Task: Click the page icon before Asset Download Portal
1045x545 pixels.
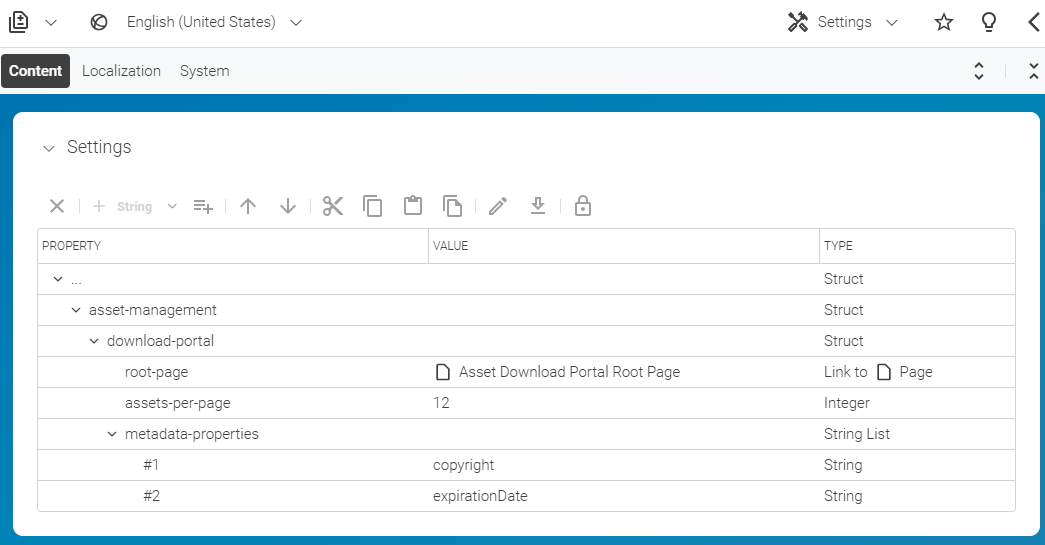Action: [443, 372]
